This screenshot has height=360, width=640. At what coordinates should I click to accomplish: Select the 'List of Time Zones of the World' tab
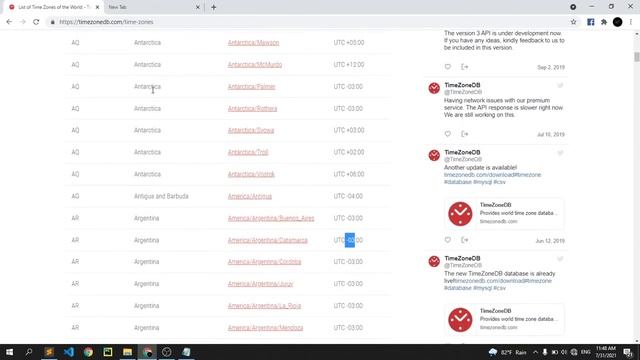(53, 7)
